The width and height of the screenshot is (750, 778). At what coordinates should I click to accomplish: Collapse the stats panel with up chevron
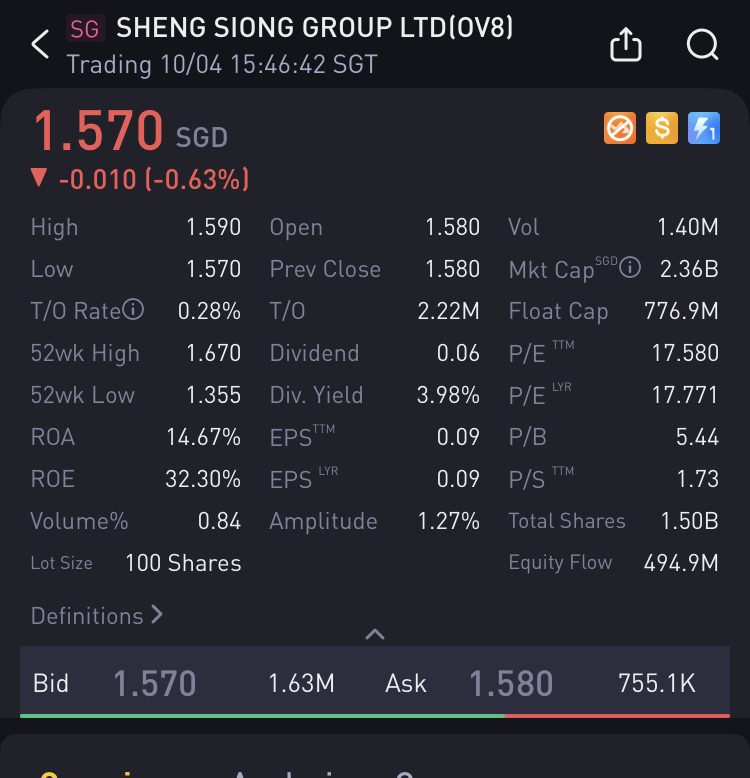(375, 634)
